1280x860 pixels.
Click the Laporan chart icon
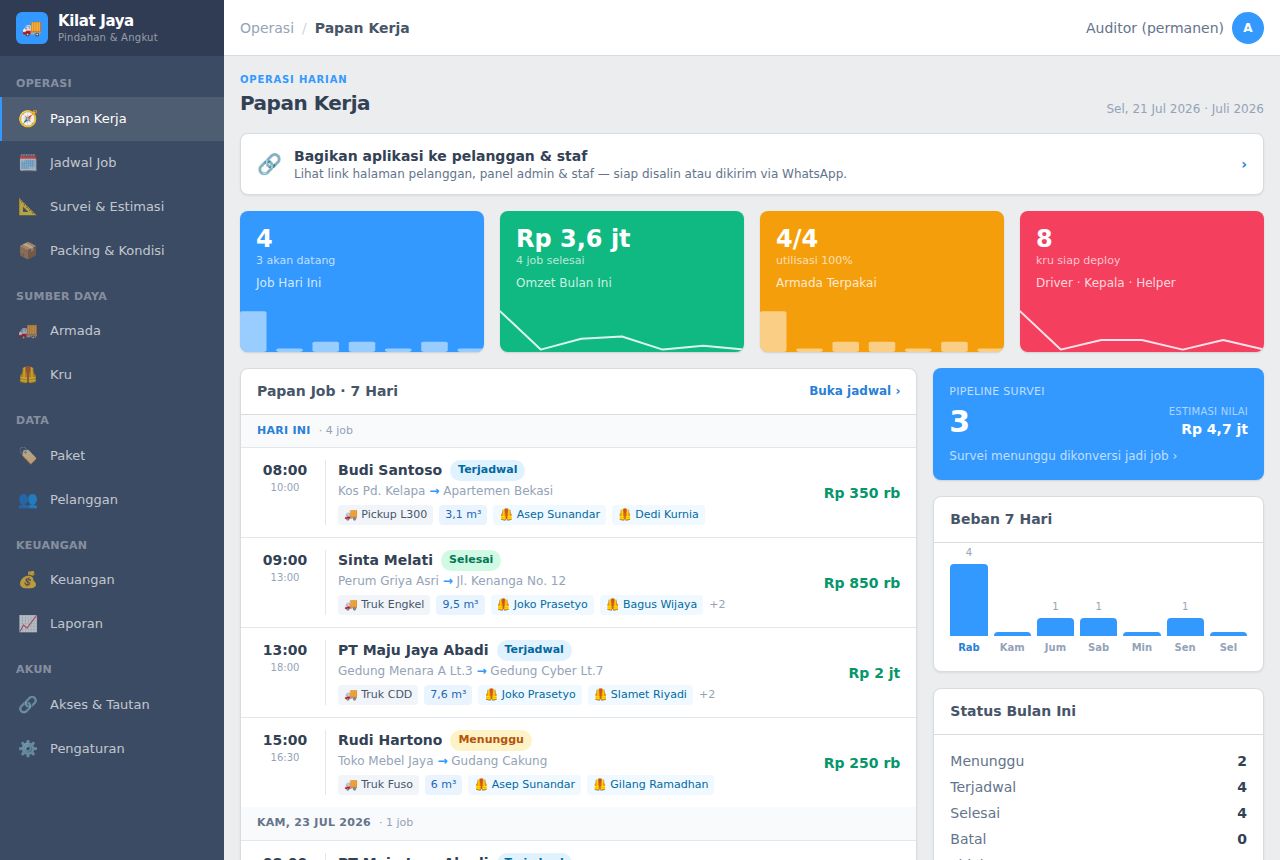28,624
